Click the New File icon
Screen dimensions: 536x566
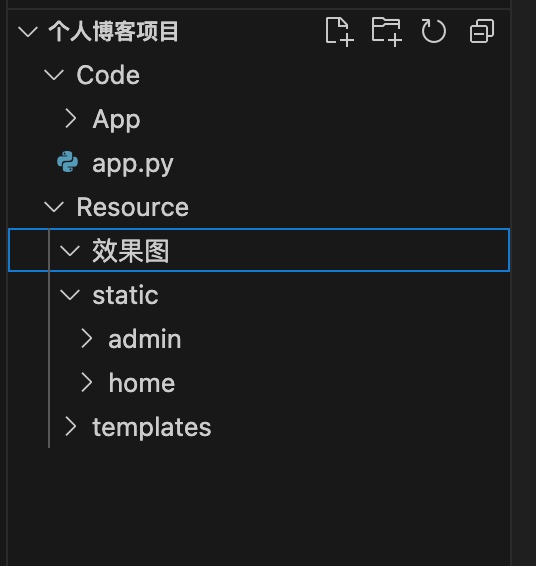(x=339, y=32)
